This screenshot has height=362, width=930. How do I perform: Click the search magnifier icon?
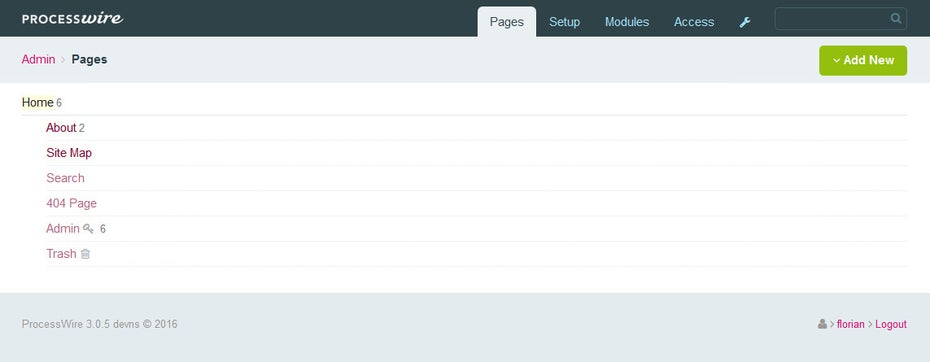(x=896, y=18)
